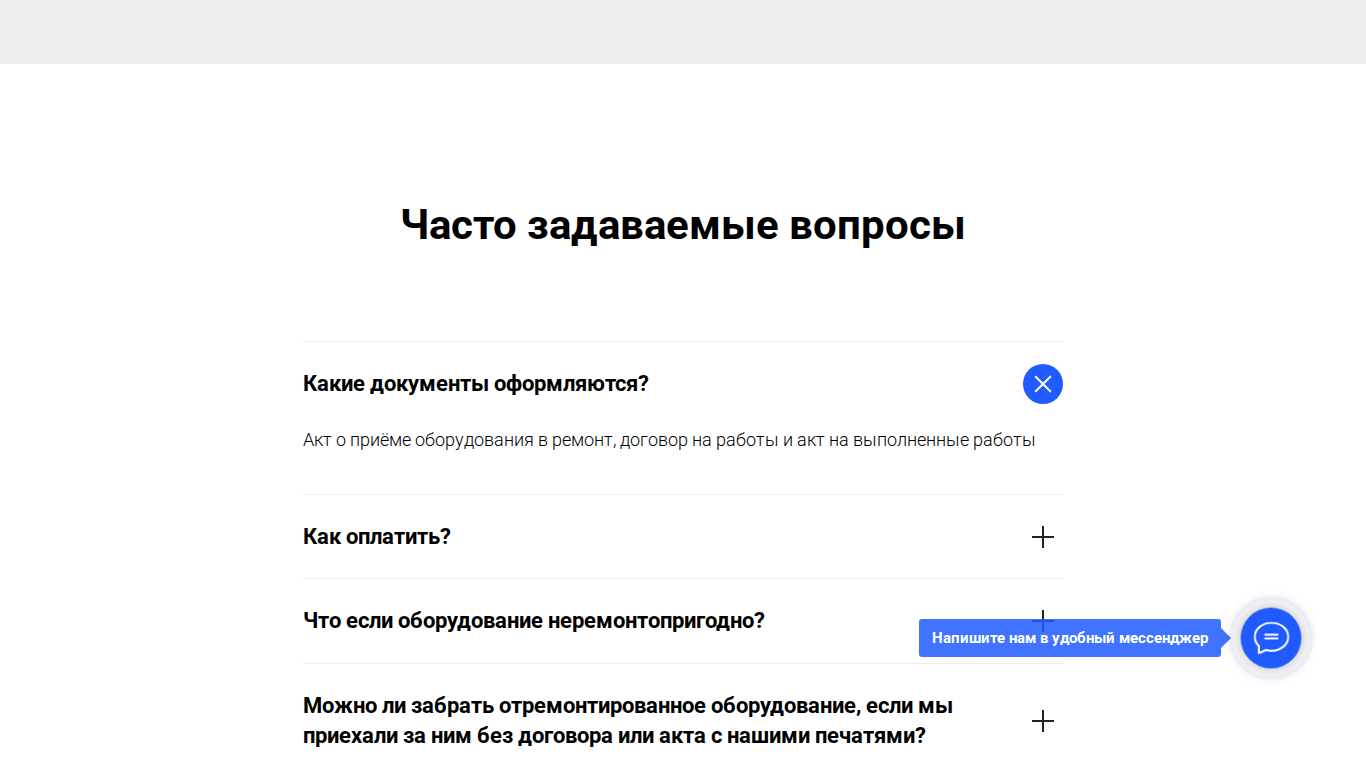Click 'Напишите нам в удобный мессенджер' tooltip
This screenshot has height=768, width=1366.
point(1070,638)
